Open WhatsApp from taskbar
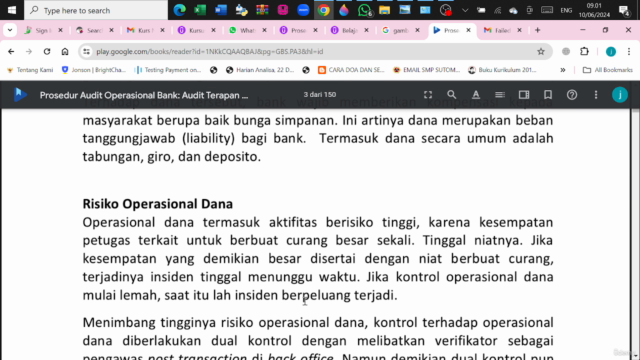Screen dimensions: 640x360 pyautogui.click(x=364, y=10)
